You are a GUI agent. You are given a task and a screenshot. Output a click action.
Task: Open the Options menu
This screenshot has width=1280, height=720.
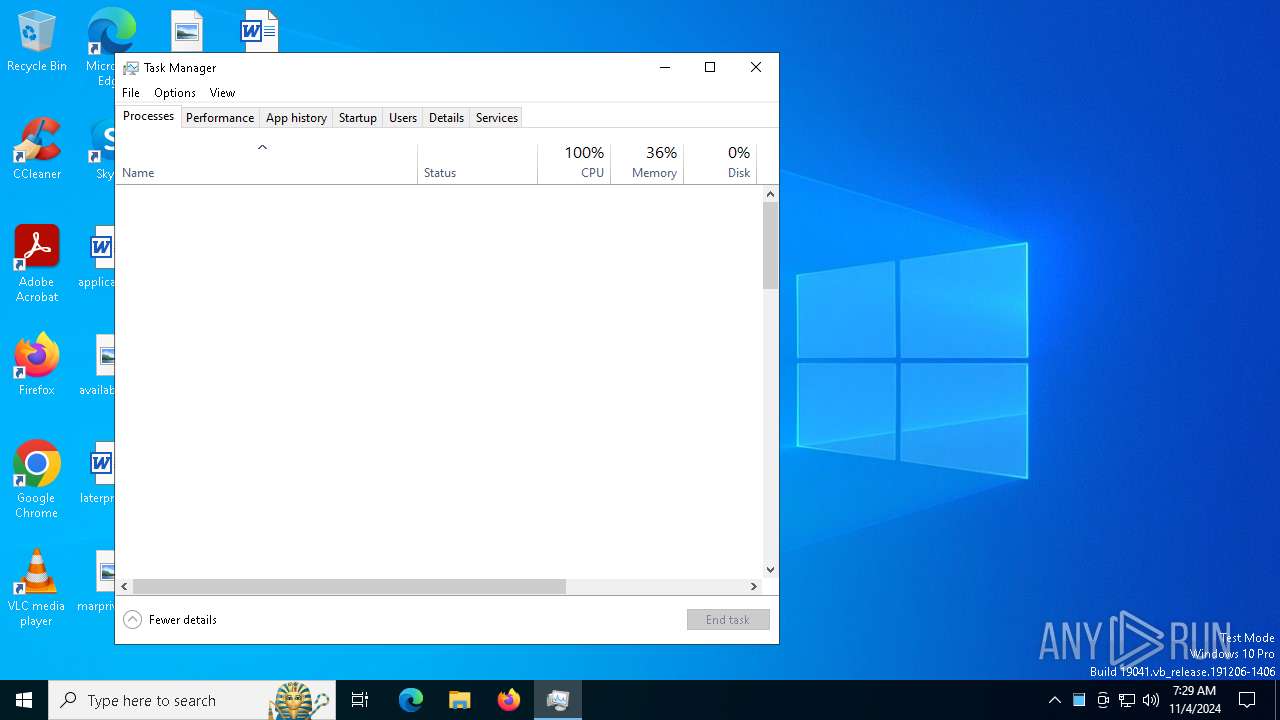coord(175,93)
